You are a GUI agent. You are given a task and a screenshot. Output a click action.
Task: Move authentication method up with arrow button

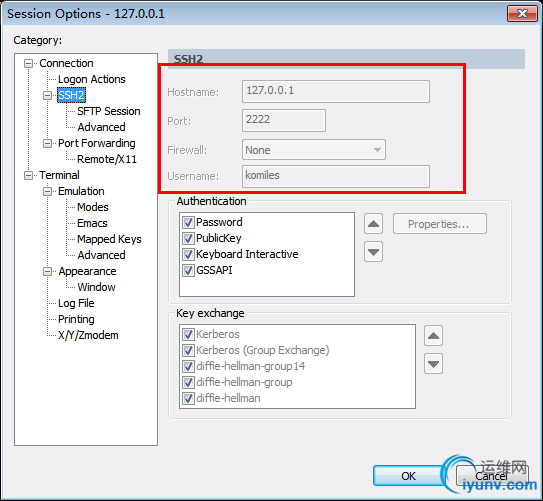[x=373, y=224]
